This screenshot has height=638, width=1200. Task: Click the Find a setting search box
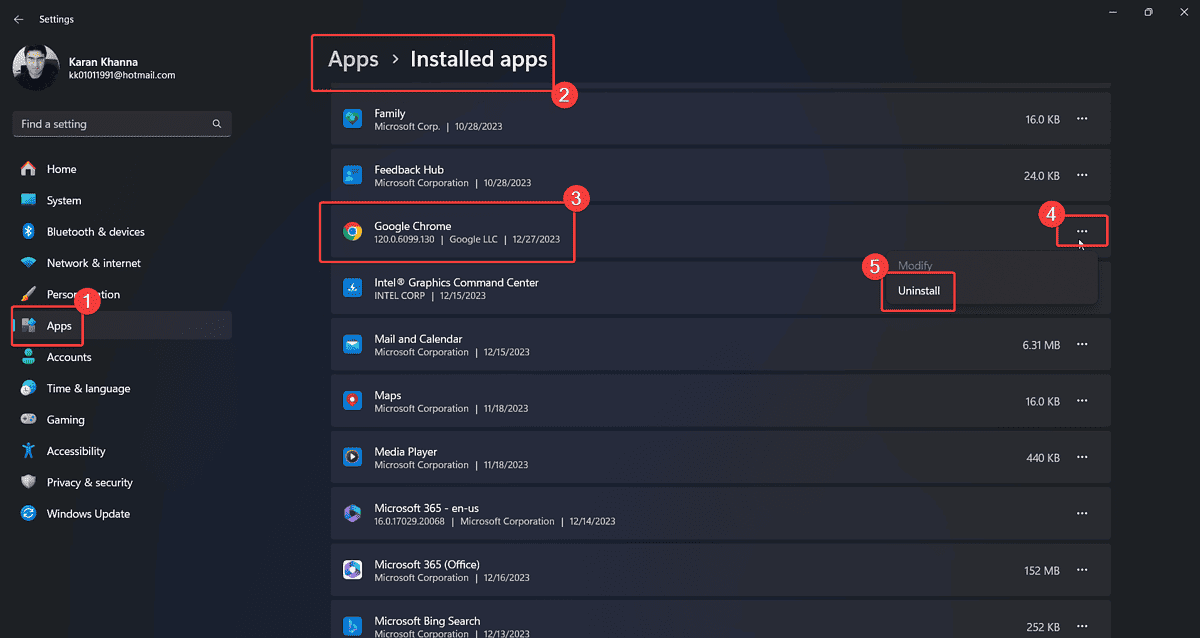pyautogui.click(x=122, y=124)
